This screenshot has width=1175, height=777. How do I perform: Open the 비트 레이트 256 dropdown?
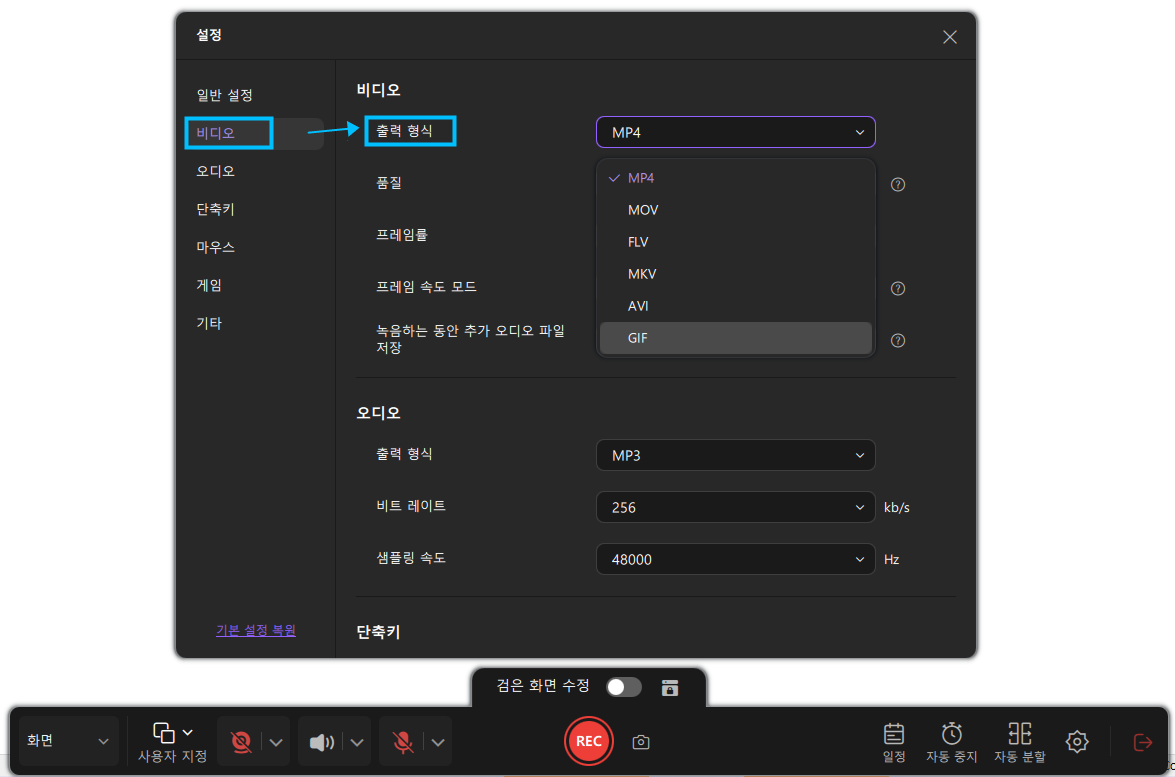tap(735, 507)
